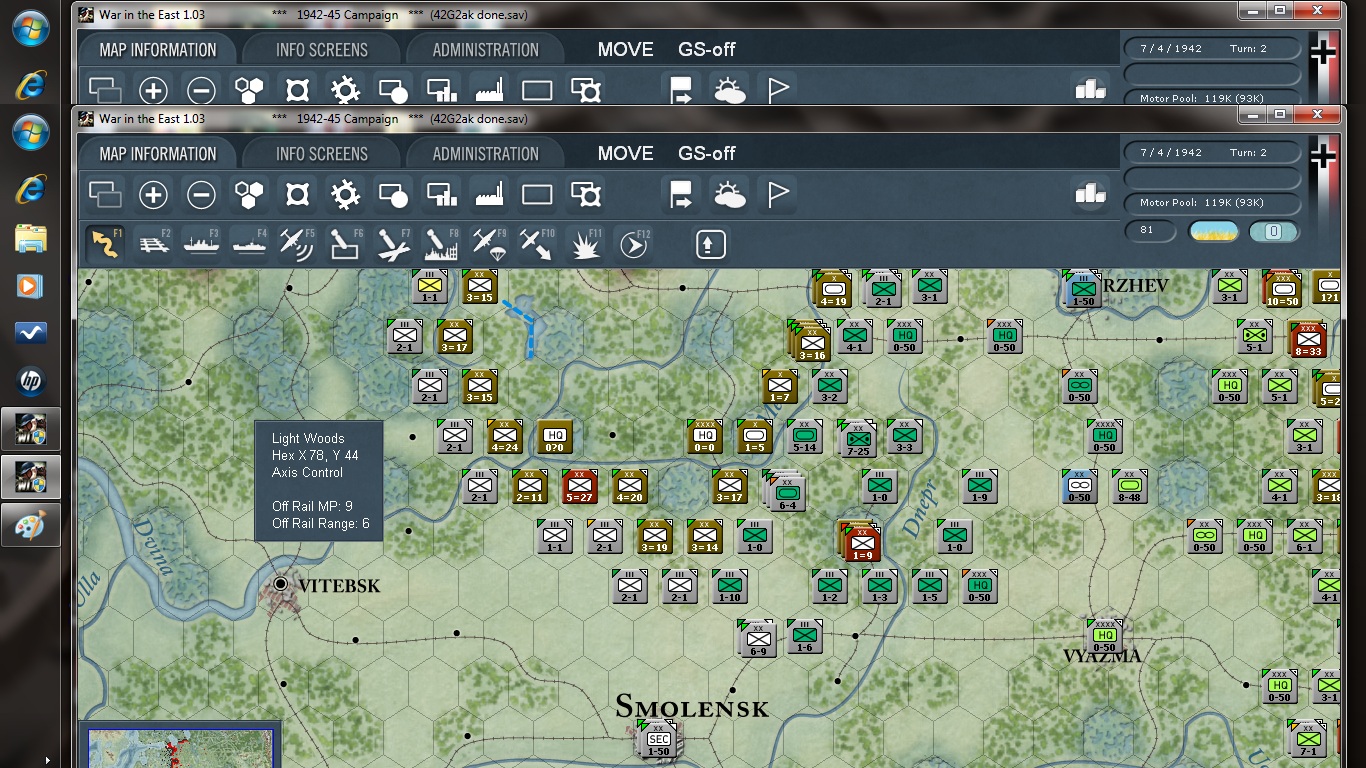Screen dimensions: 1366x768
Task: Select the VITEBSK city on map
Action: (x=281, y=584)
